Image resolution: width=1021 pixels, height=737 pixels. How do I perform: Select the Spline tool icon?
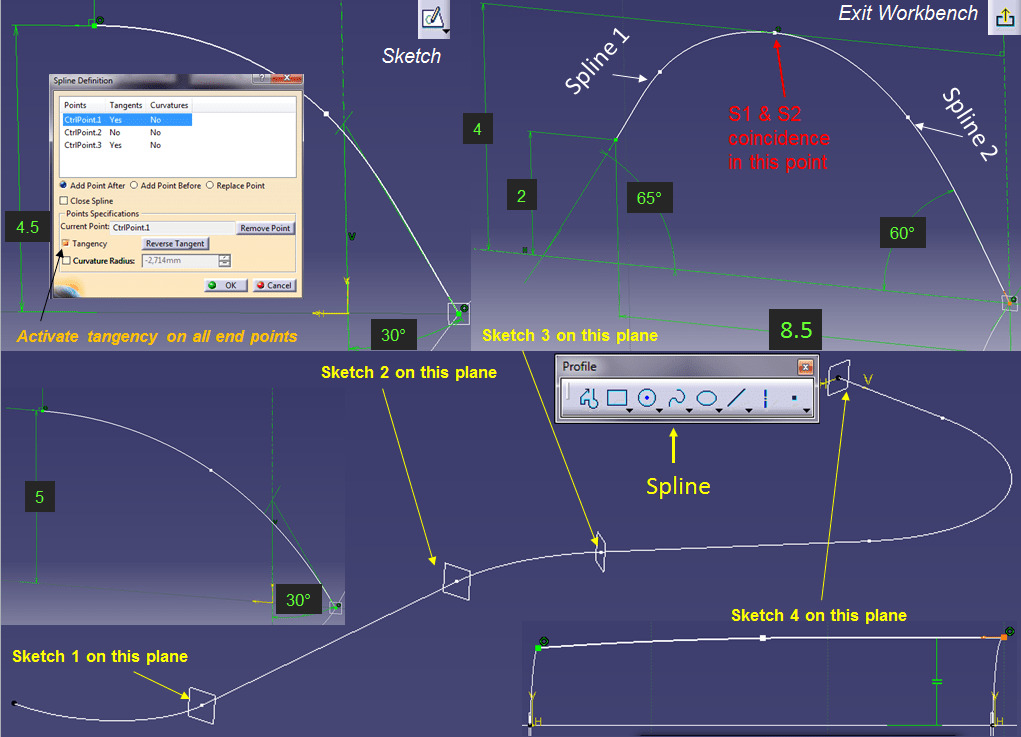point(676,398)
